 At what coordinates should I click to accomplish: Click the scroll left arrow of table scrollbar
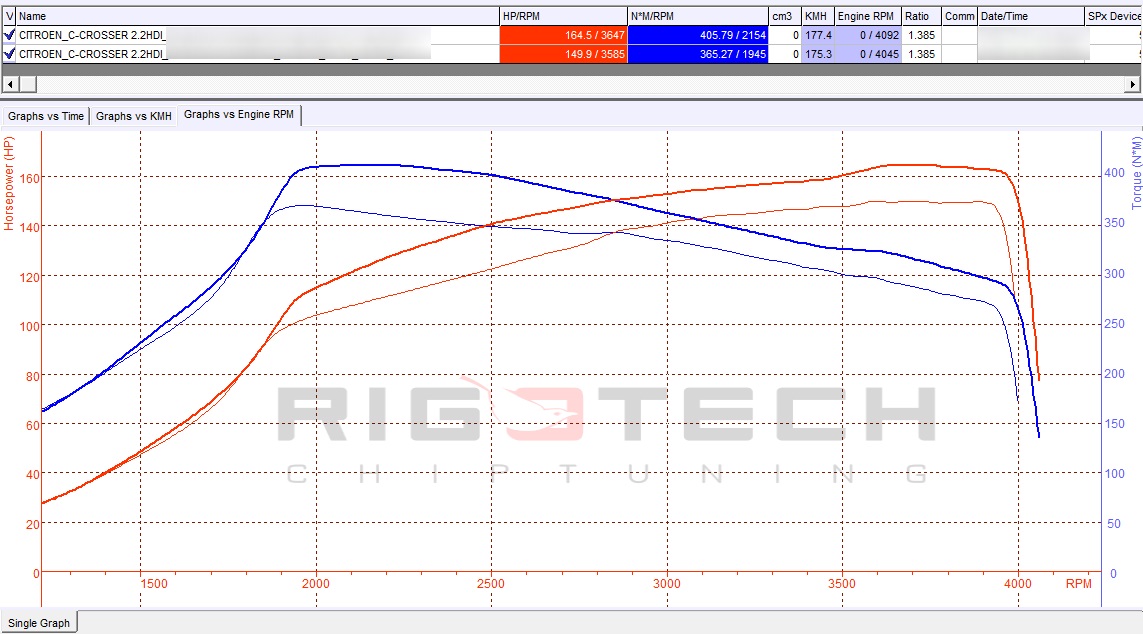click(9, 85)
